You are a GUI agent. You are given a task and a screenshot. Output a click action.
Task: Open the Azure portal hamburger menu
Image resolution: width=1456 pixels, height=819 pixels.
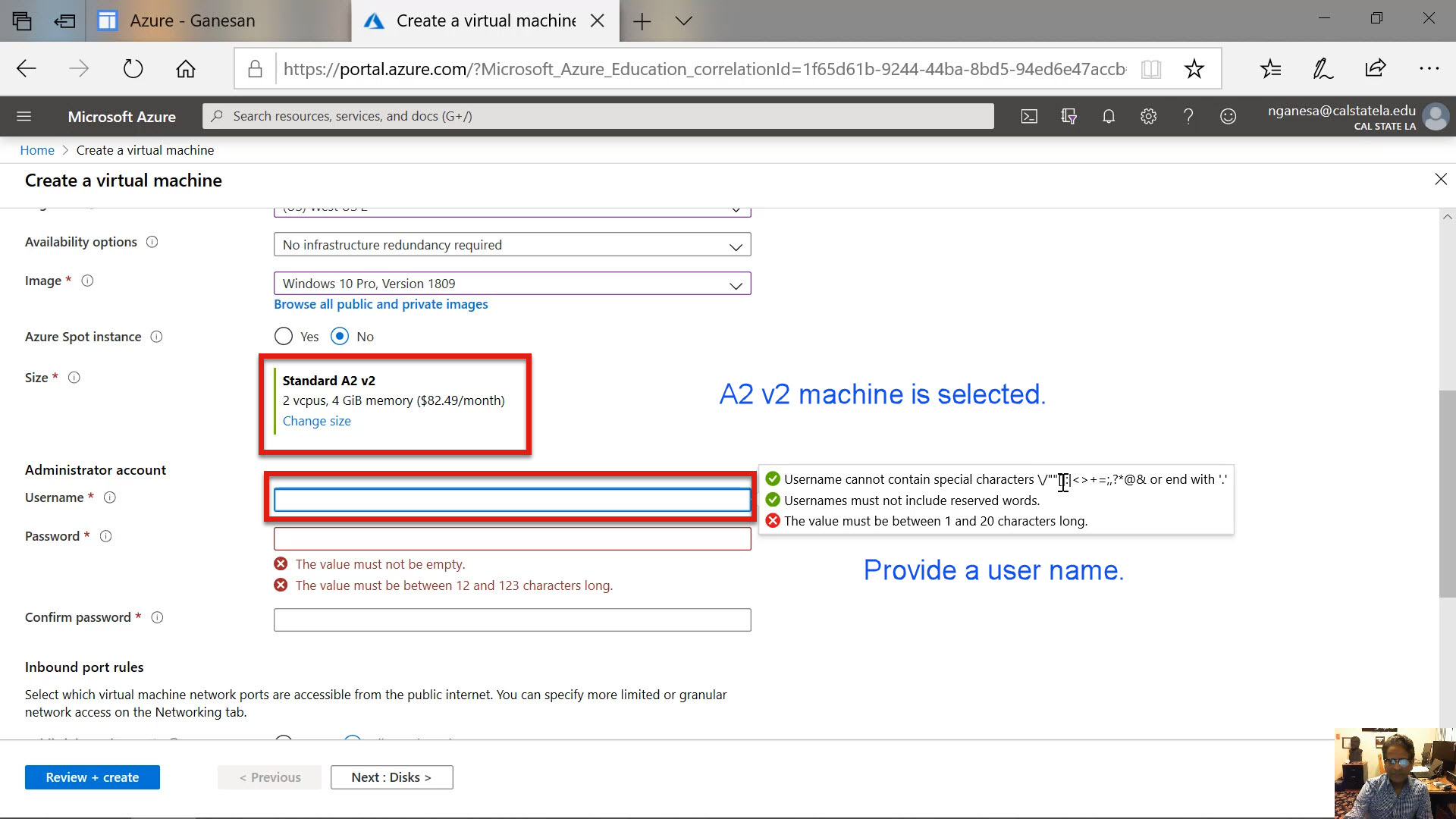pos(24,116)
